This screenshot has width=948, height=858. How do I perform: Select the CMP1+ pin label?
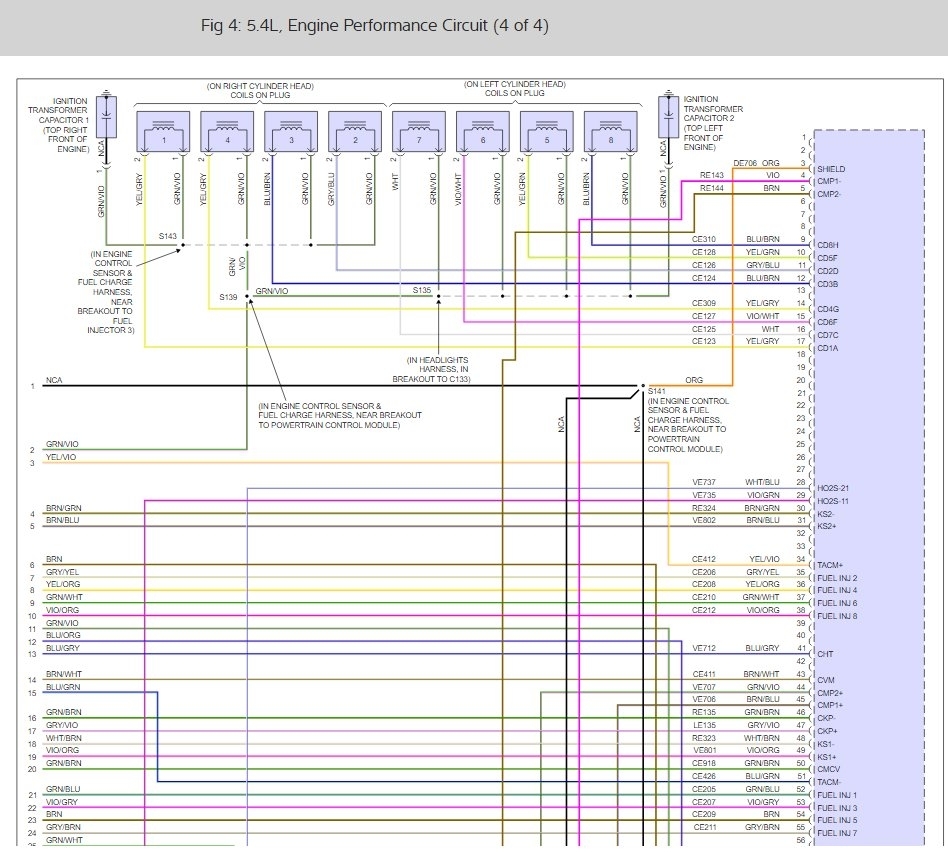(830, 706)
